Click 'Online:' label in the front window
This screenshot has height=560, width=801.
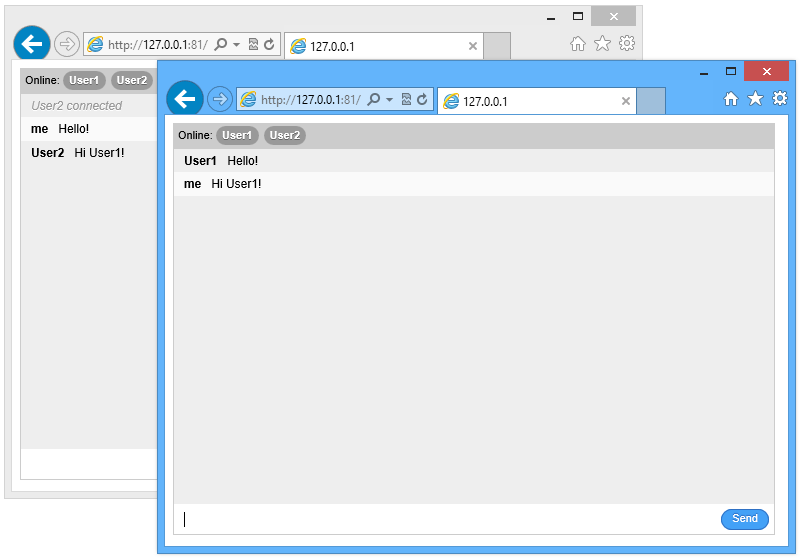[195, 135]
